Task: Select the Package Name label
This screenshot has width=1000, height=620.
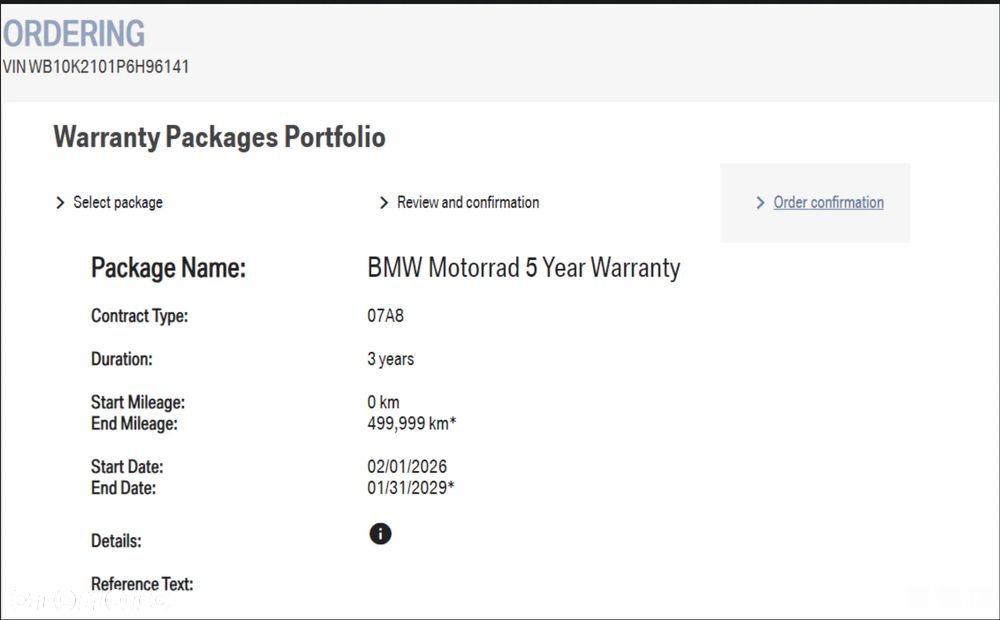Action: click(168, 268)
